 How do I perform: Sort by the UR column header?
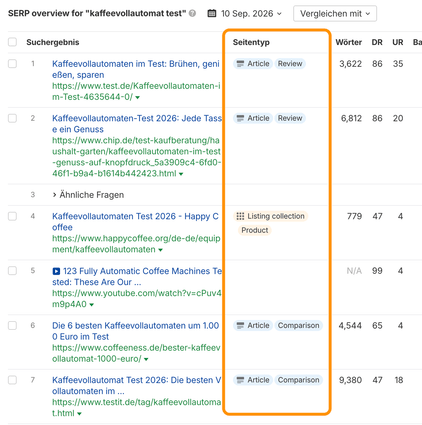coord(398,42)
